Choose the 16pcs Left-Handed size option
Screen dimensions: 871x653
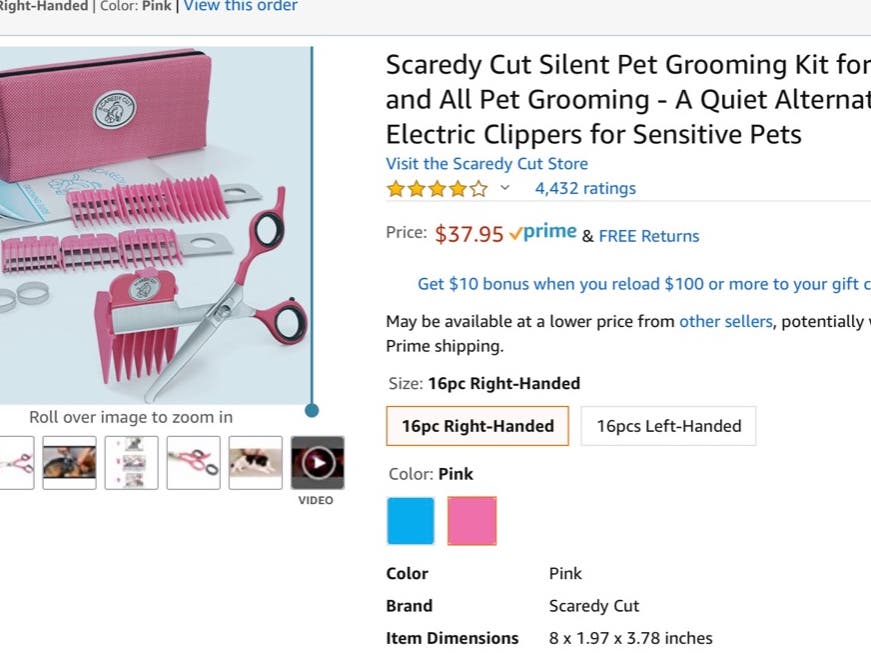[668, 426]
